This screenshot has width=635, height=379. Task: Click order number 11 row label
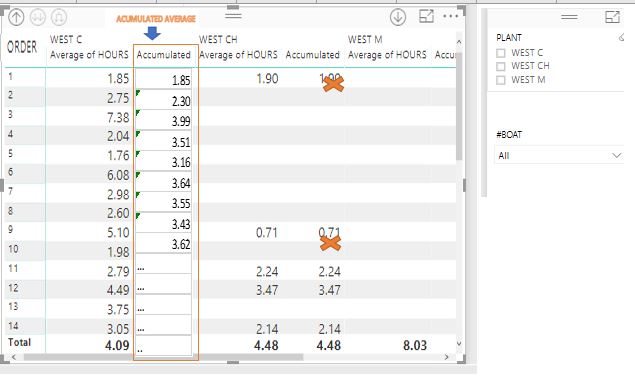coord(13,268)
